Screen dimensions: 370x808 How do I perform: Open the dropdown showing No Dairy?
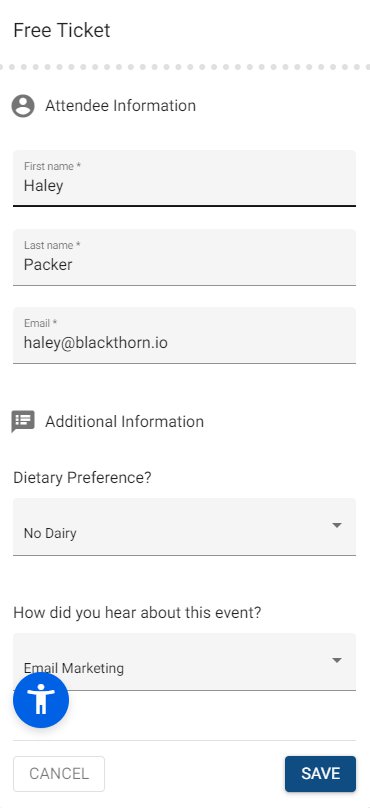click(184, 527)
